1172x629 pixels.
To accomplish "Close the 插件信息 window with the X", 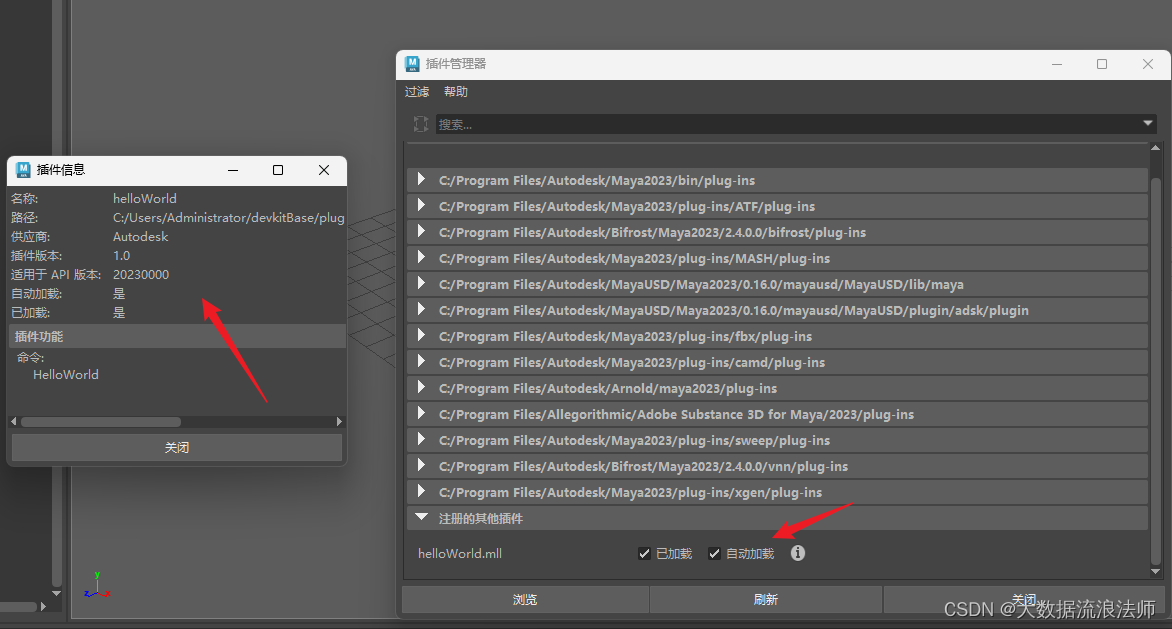I will (324, 170).
